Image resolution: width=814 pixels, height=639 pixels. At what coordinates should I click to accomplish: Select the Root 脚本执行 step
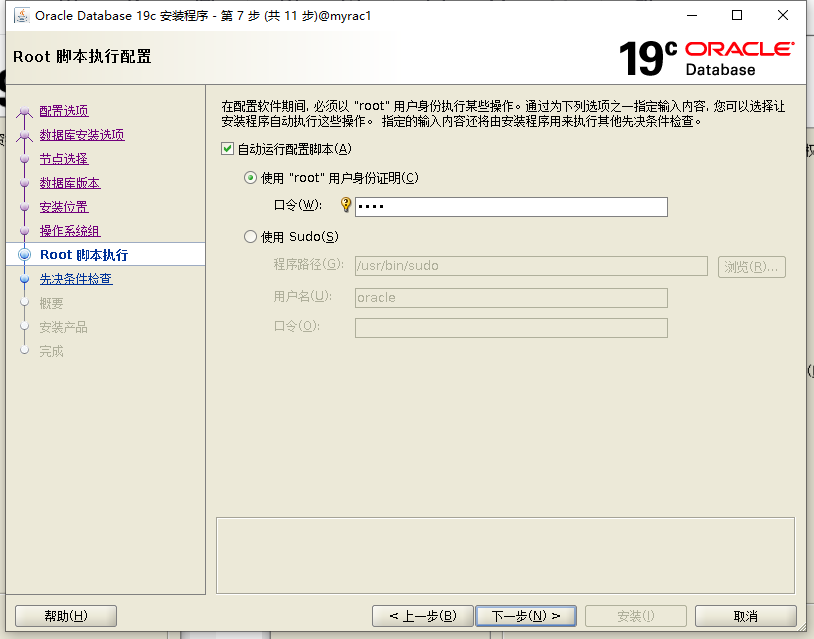(84, 255)
